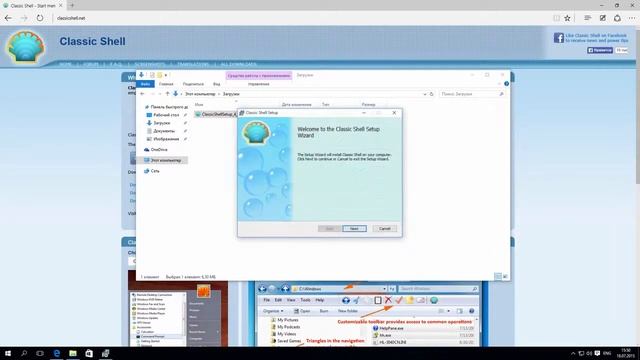Open the Управление ribbon tab in Explorer
This screenshot has height=360, width=640.
(x=258, y=84)
